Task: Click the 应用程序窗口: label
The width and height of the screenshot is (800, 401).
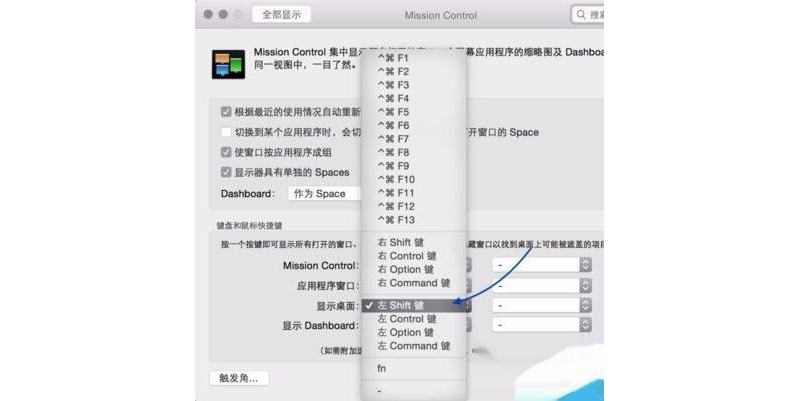Action: coord(328,286)
